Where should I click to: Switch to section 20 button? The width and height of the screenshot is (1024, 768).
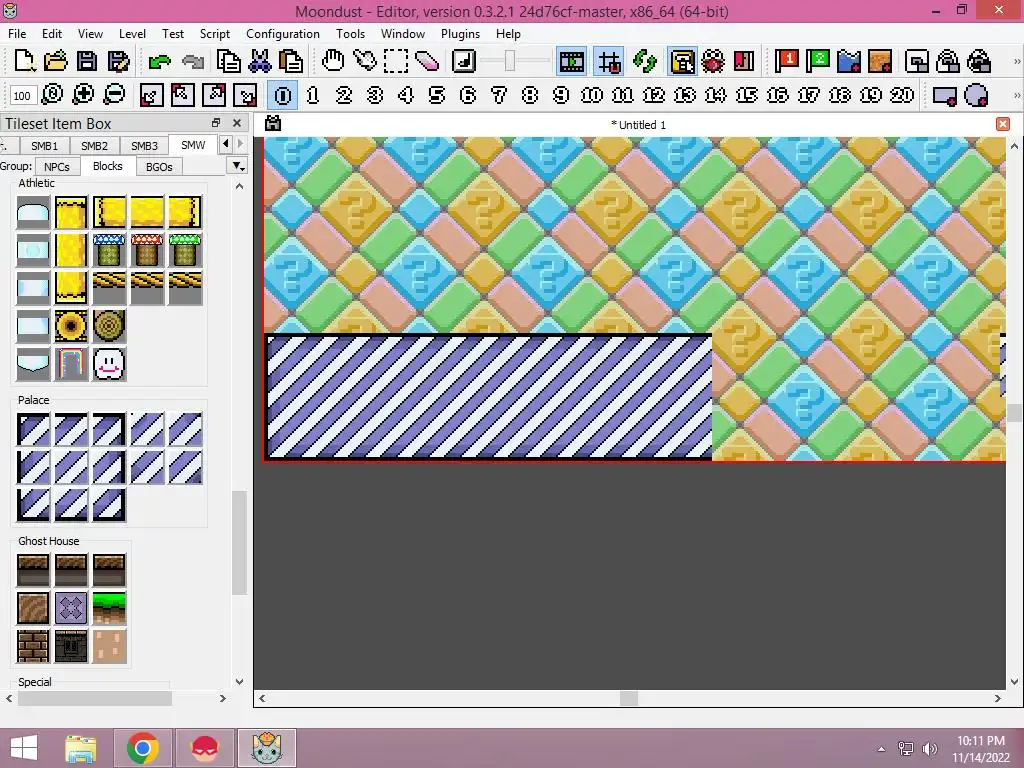click(x=902, y=95)
